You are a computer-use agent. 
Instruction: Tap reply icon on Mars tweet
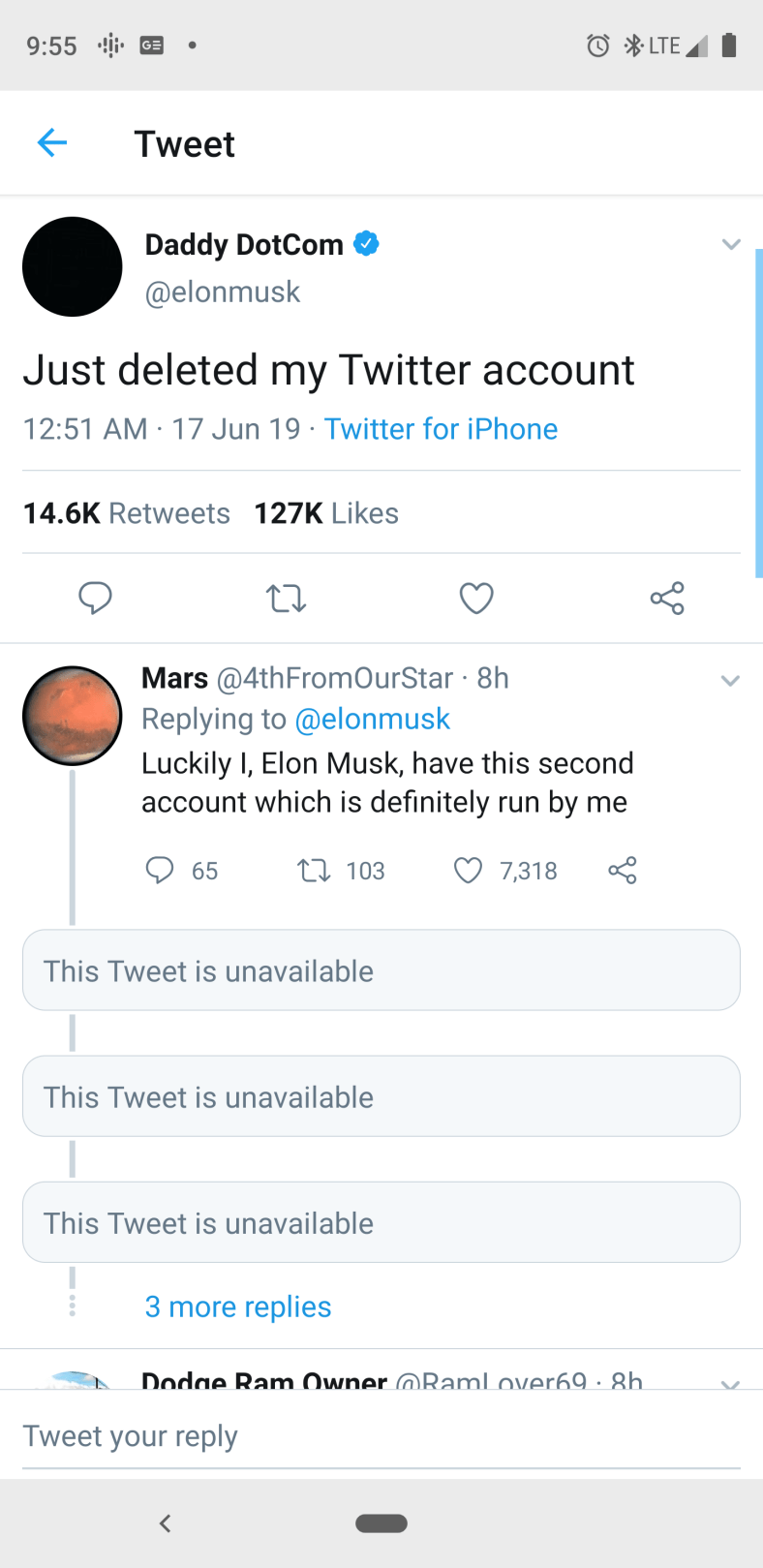point(159,870)
